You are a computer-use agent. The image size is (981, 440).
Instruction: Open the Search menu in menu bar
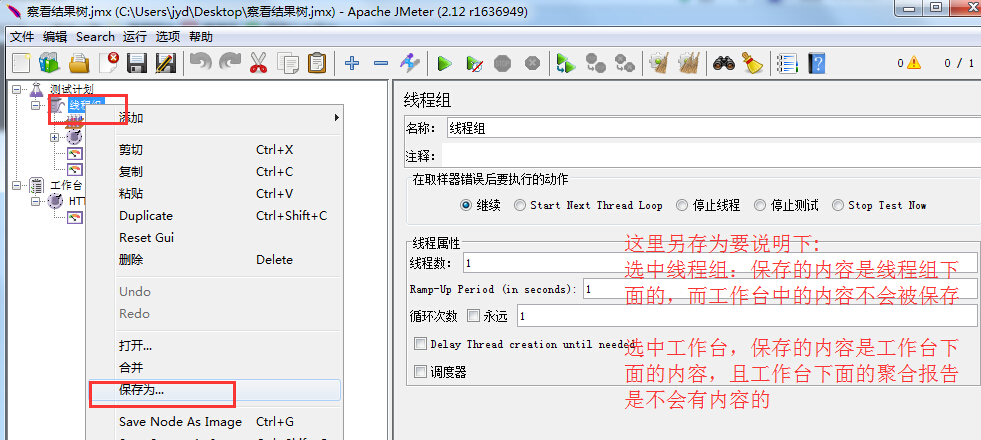[x=95, y=36]
